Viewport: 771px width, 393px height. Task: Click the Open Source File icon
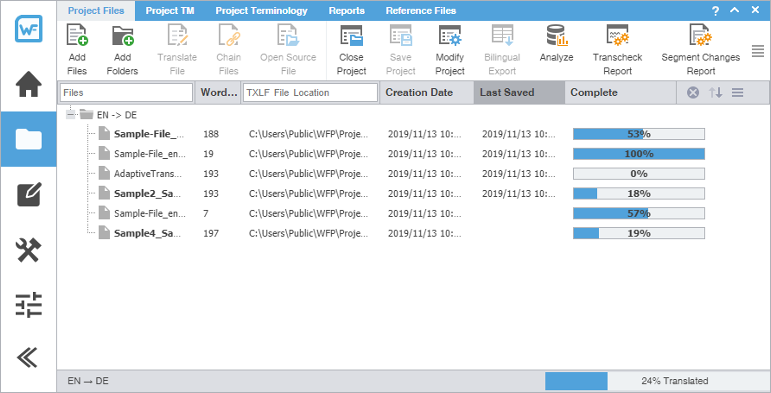(288, 35)
